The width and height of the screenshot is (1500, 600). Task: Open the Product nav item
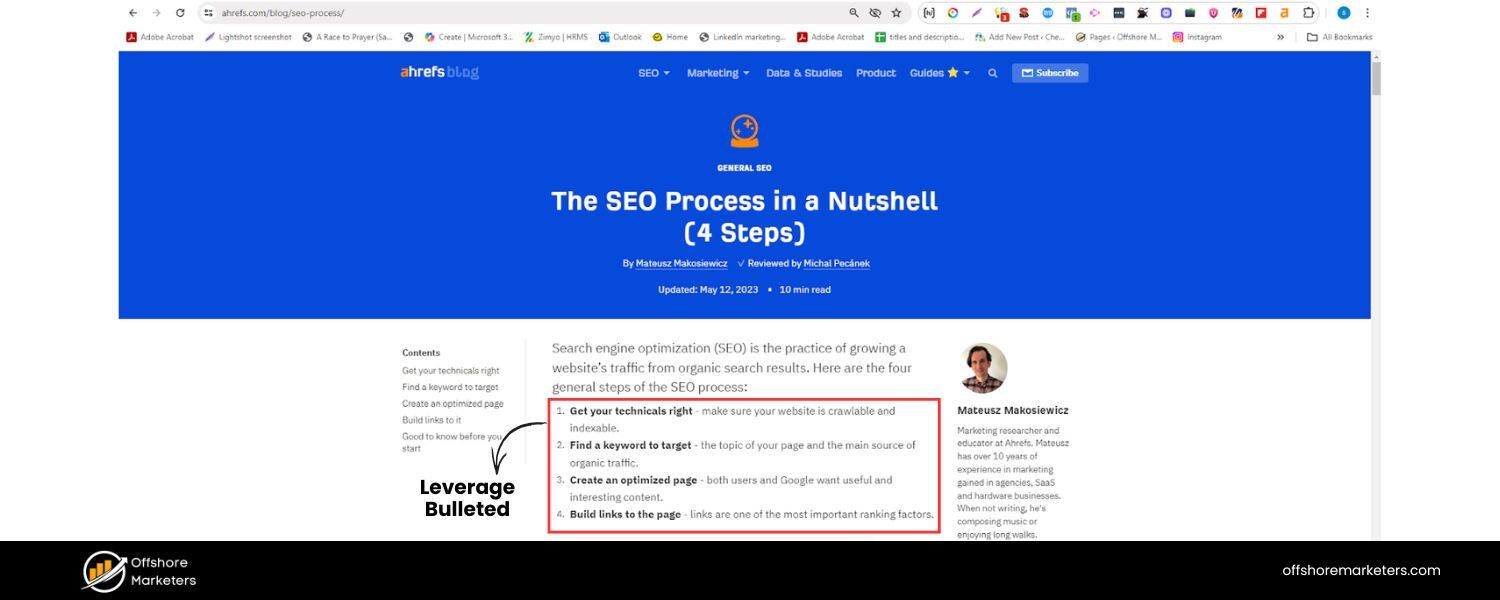pos(876,73)
